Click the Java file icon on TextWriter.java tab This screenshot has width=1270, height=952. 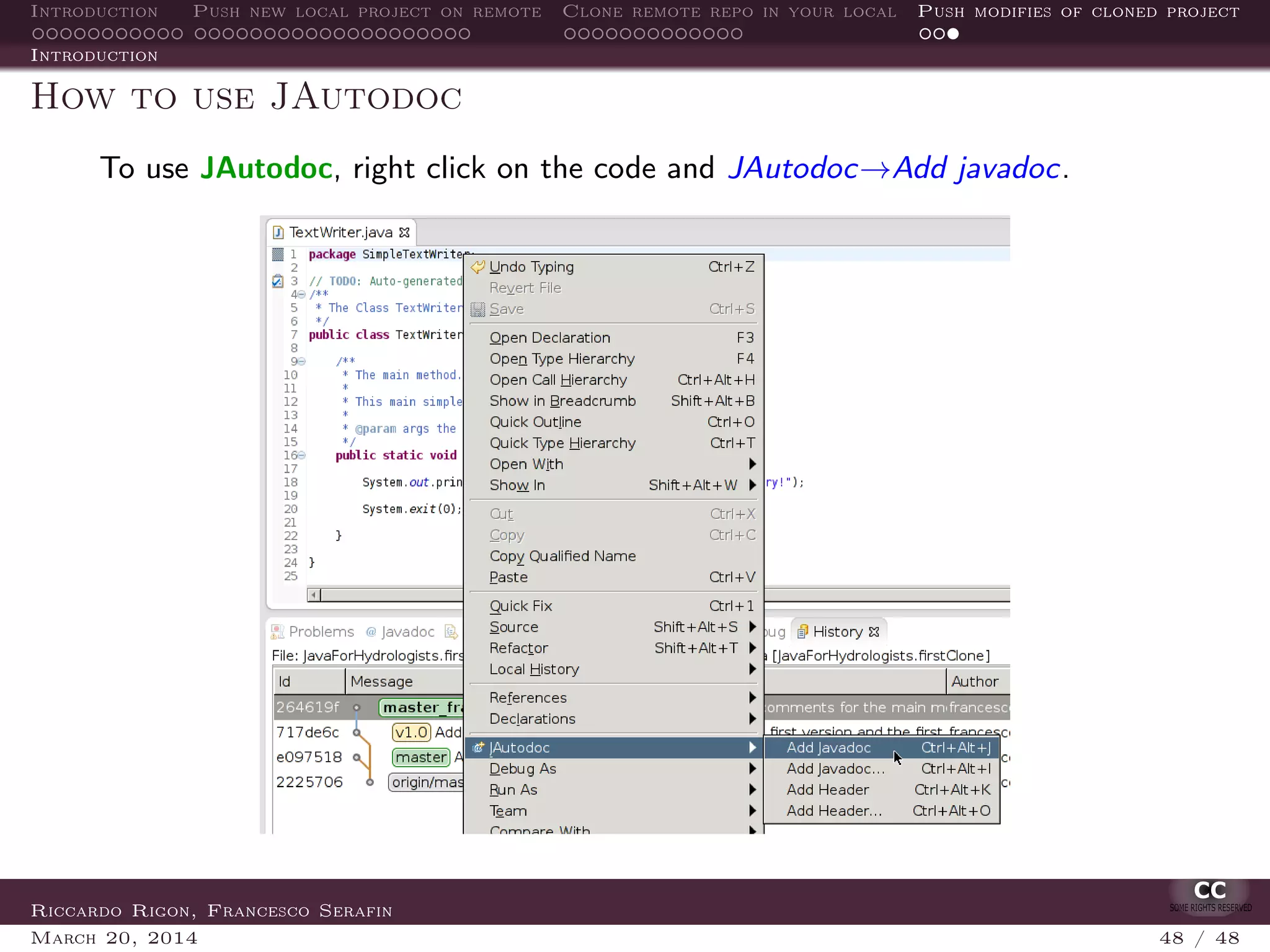click(x=278, y=232)
